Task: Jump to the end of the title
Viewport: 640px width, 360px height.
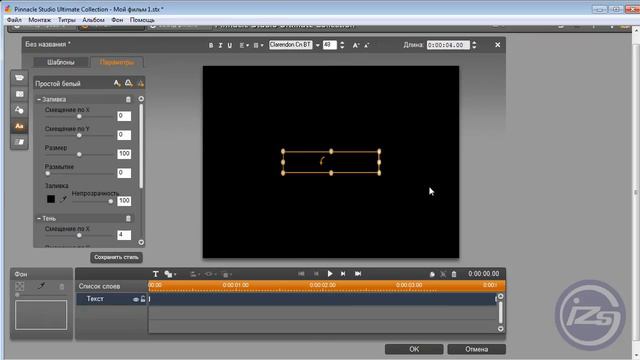Action: (358, 273)
